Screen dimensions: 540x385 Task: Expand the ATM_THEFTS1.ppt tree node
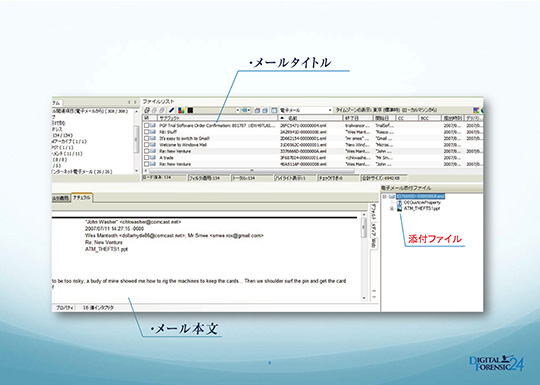pyautogui.click(x=392, y=209)
